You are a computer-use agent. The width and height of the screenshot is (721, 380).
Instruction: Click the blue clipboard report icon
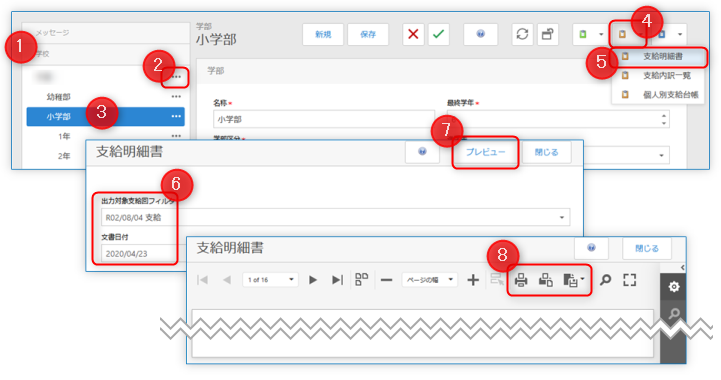click(662, 35)
